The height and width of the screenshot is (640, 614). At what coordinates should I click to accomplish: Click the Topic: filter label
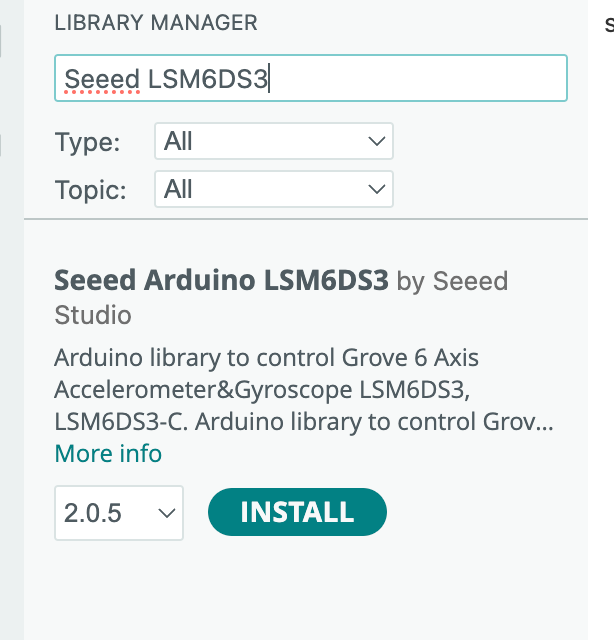[x=91, y=190]
